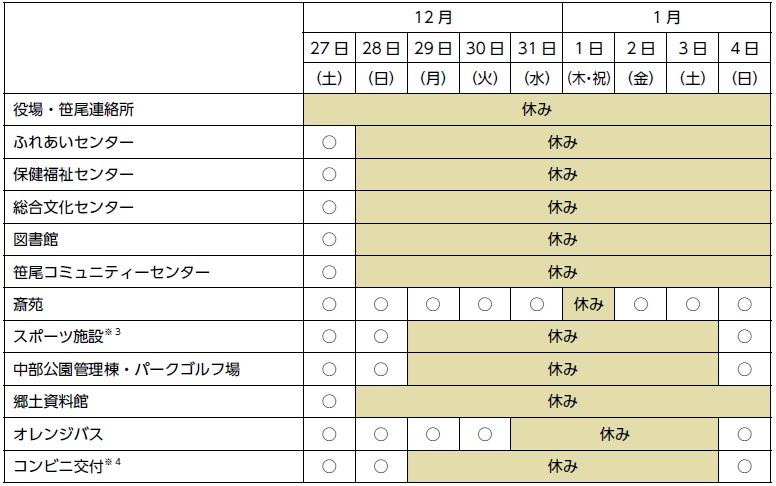
Task: Click the 28日 circle for 中部公園管理棟
Action: tap(380, 369)
